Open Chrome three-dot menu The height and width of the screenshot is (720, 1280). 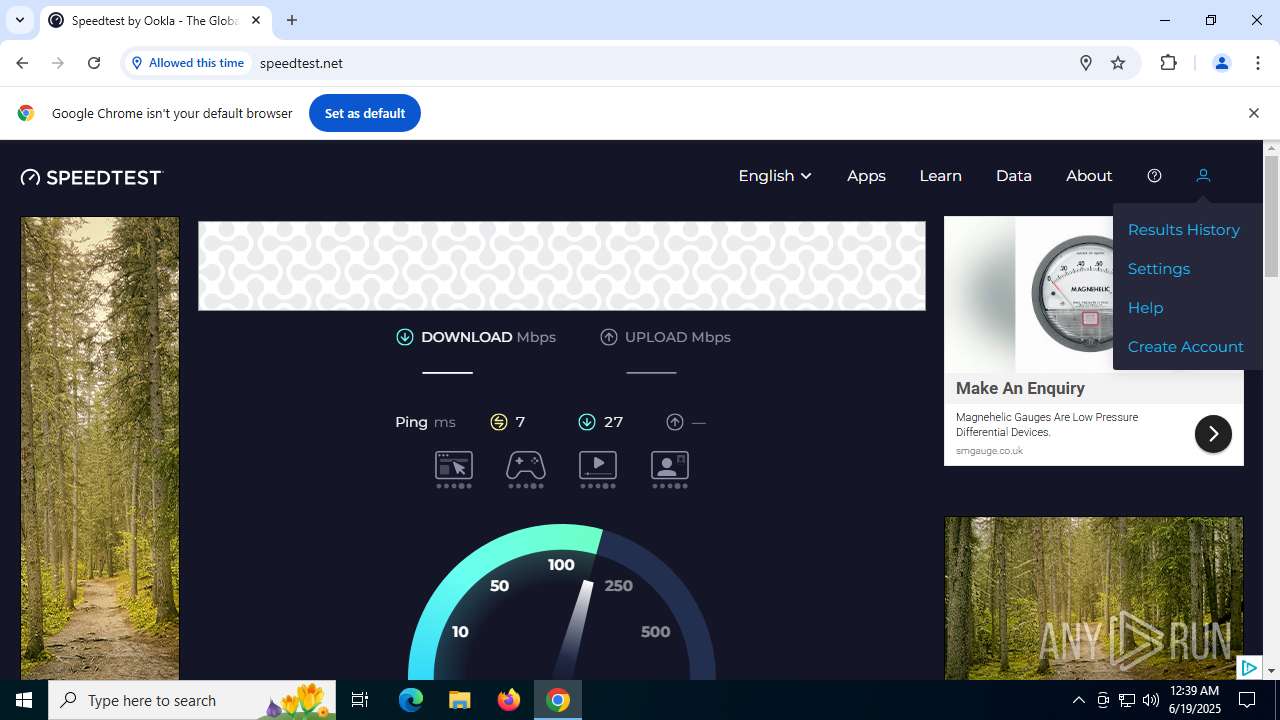[1258, 63]
